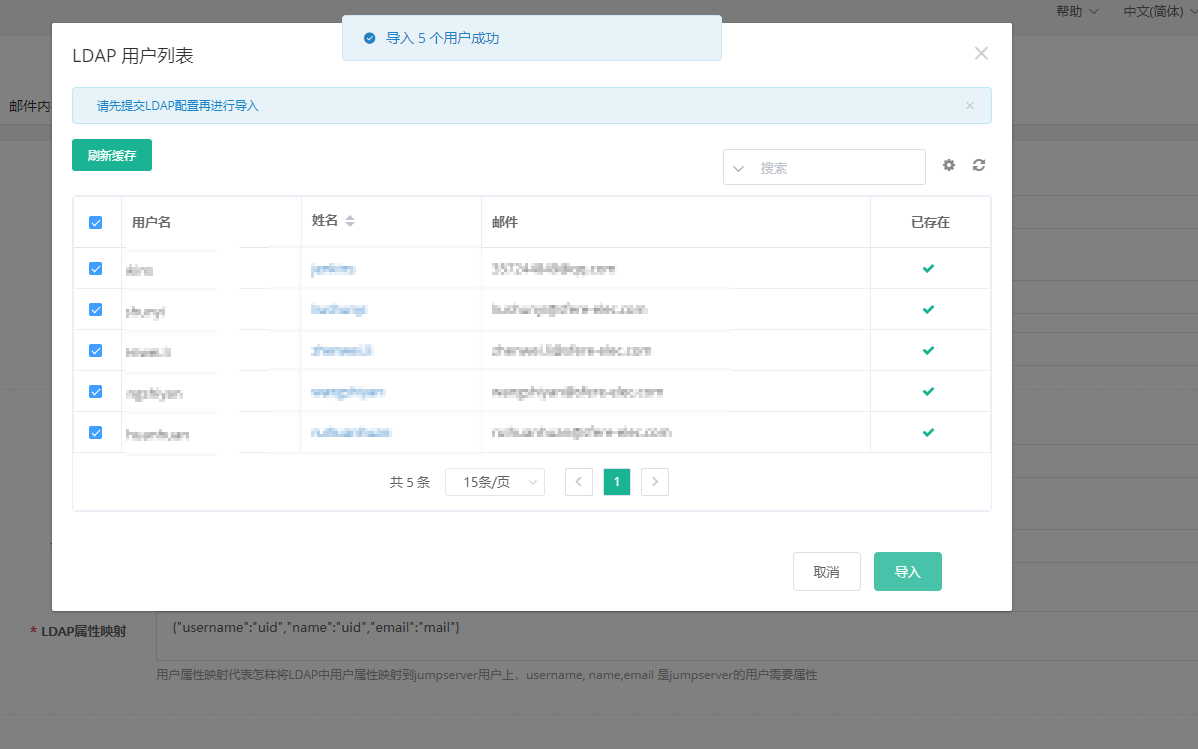This screenshot has height=749, width=1198.
Task: Refresh the list with the reload icon
Action: pyautogui.click(x=978, y=165)
